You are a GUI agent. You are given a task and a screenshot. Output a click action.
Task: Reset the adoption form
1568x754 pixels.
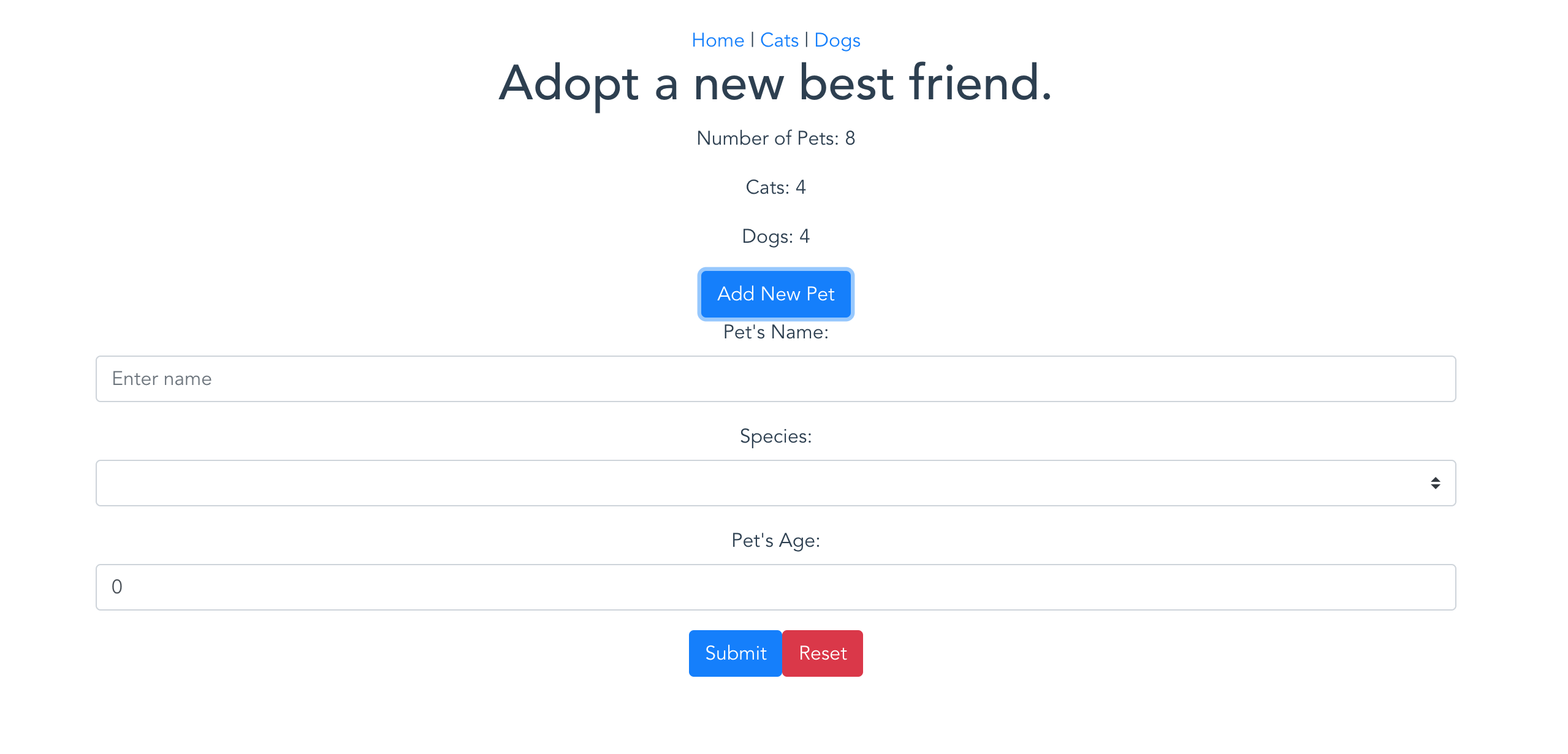822,653
